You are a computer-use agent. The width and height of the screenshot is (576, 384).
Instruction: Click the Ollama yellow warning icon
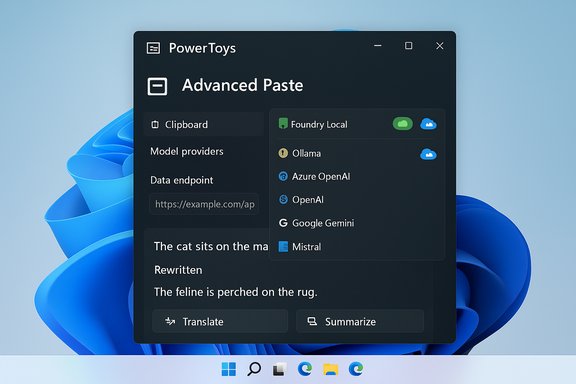(x=283, y=153)
